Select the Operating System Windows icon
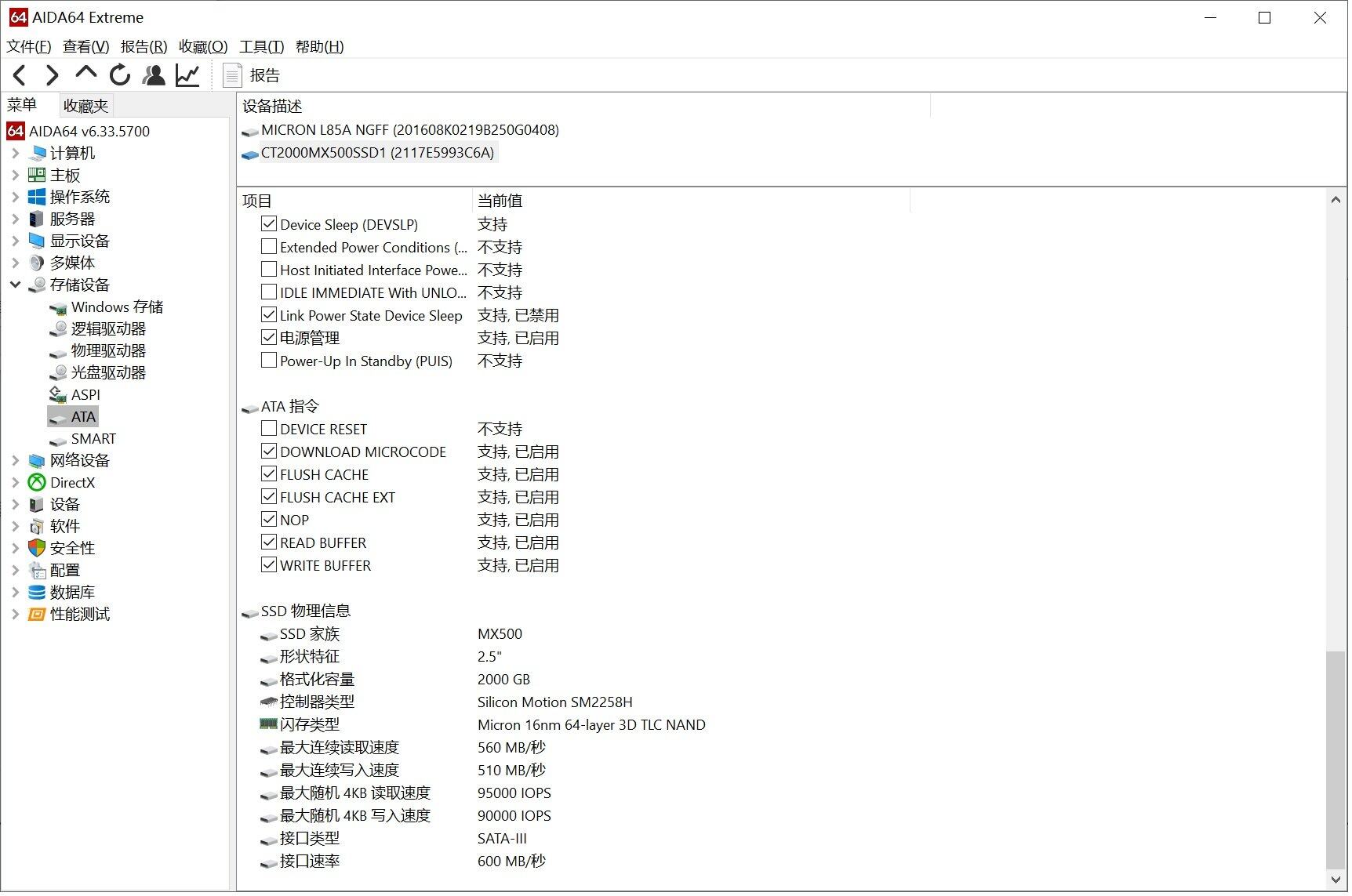 point(37,197)
